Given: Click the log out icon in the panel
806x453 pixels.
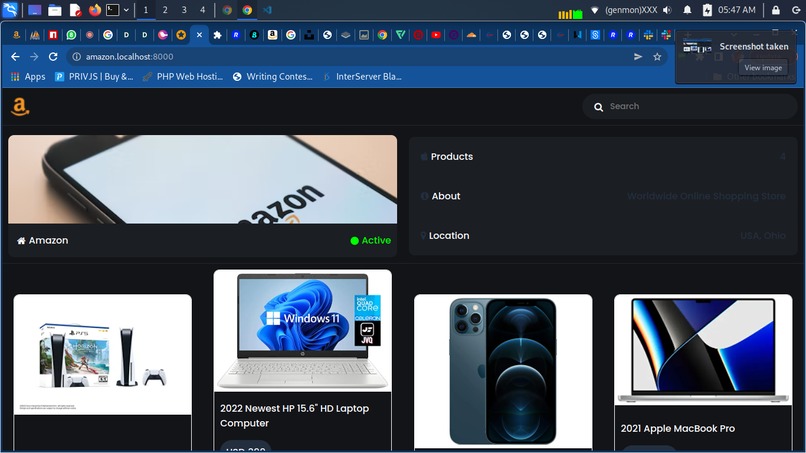Looking at the screenshot, I should pyautogui.click(x=796, y=10).
